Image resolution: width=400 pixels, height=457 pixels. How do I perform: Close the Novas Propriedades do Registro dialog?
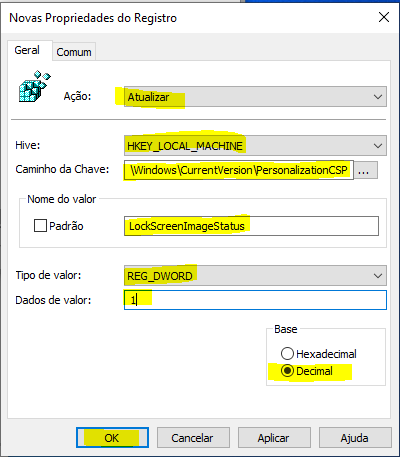pyautogui.click(x=384, y=17)
